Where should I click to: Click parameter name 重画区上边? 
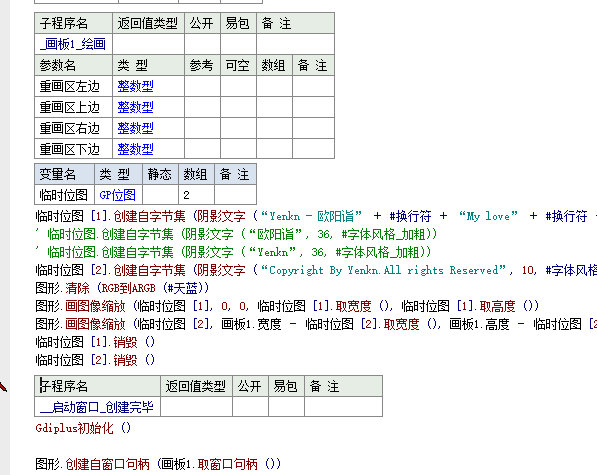tap(70, 107)
